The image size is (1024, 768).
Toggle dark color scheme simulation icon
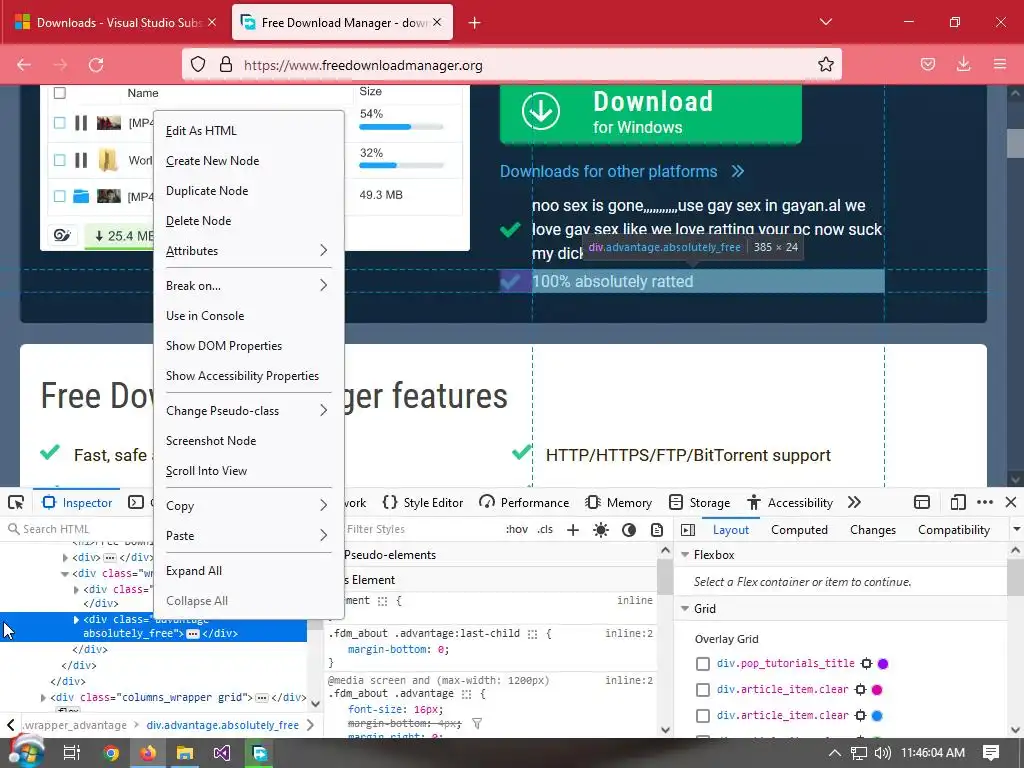tap(629, 530)
